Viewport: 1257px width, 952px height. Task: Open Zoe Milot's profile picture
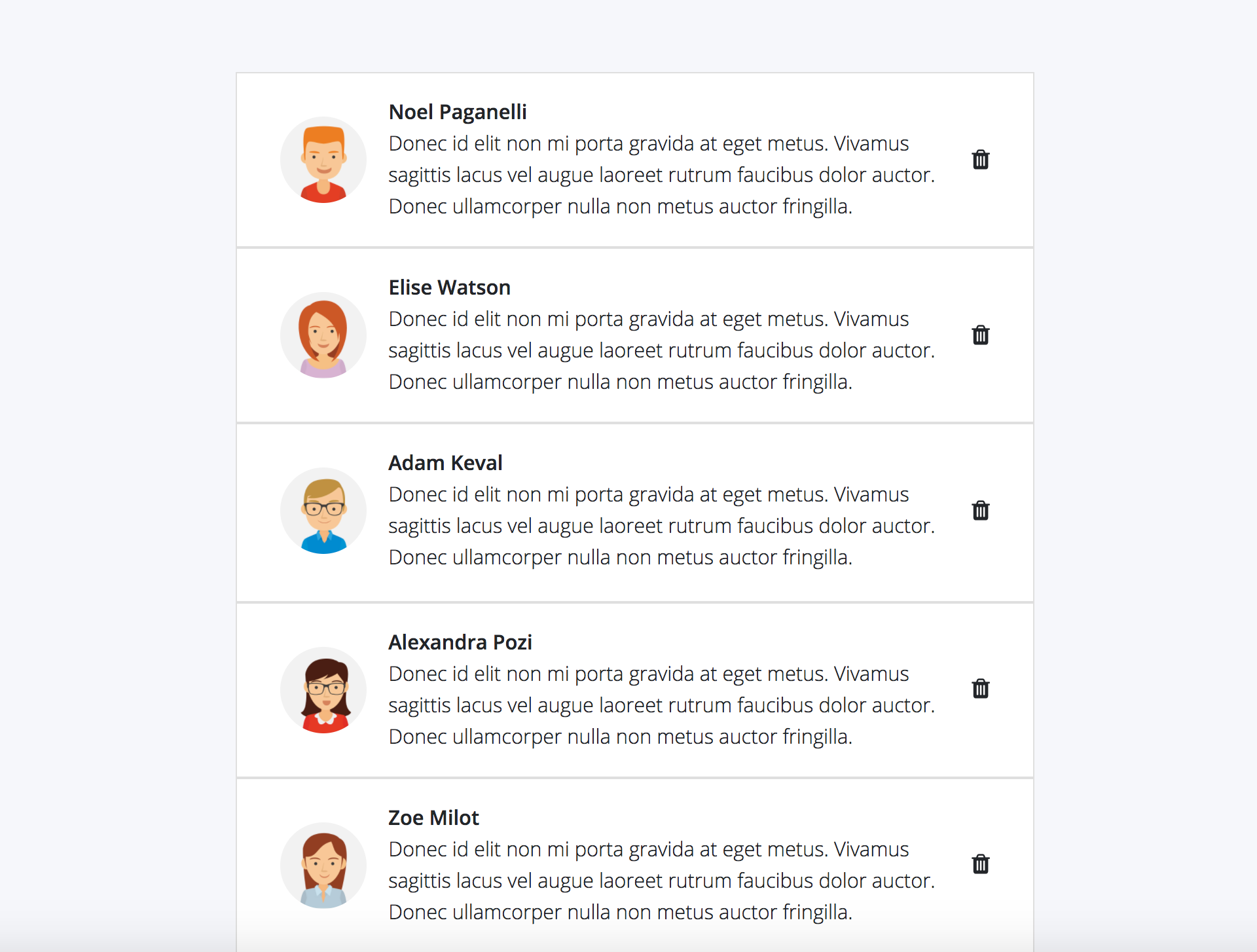[x=323, y=865]
